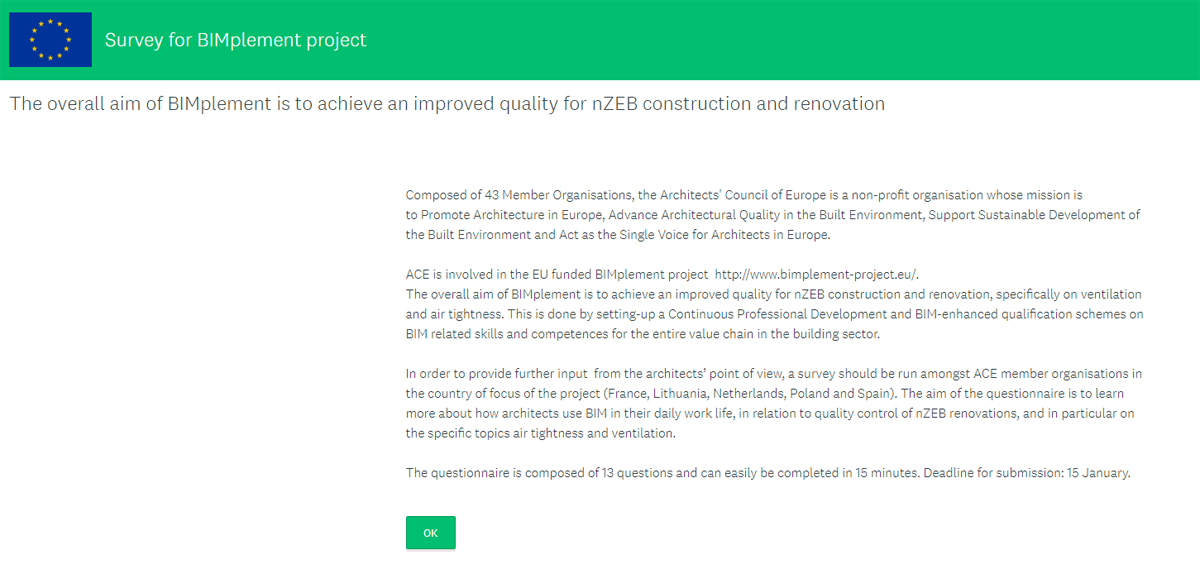Click the line starting 'more about how architects use BIM'
The width and height of the screenshot is (1200, 569).
tap(770, 413)
